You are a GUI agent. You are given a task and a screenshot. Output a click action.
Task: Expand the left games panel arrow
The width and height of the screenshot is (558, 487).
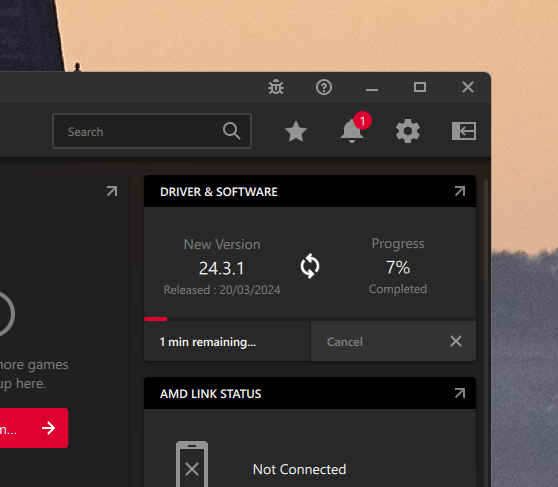(x=112, y=191)
